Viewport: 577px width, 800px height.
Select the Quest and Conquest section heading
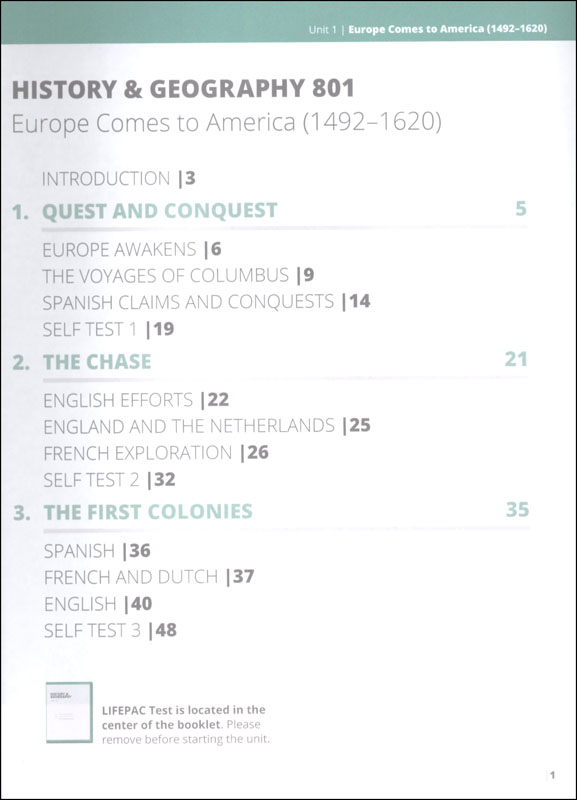click(x=160, y=211)
